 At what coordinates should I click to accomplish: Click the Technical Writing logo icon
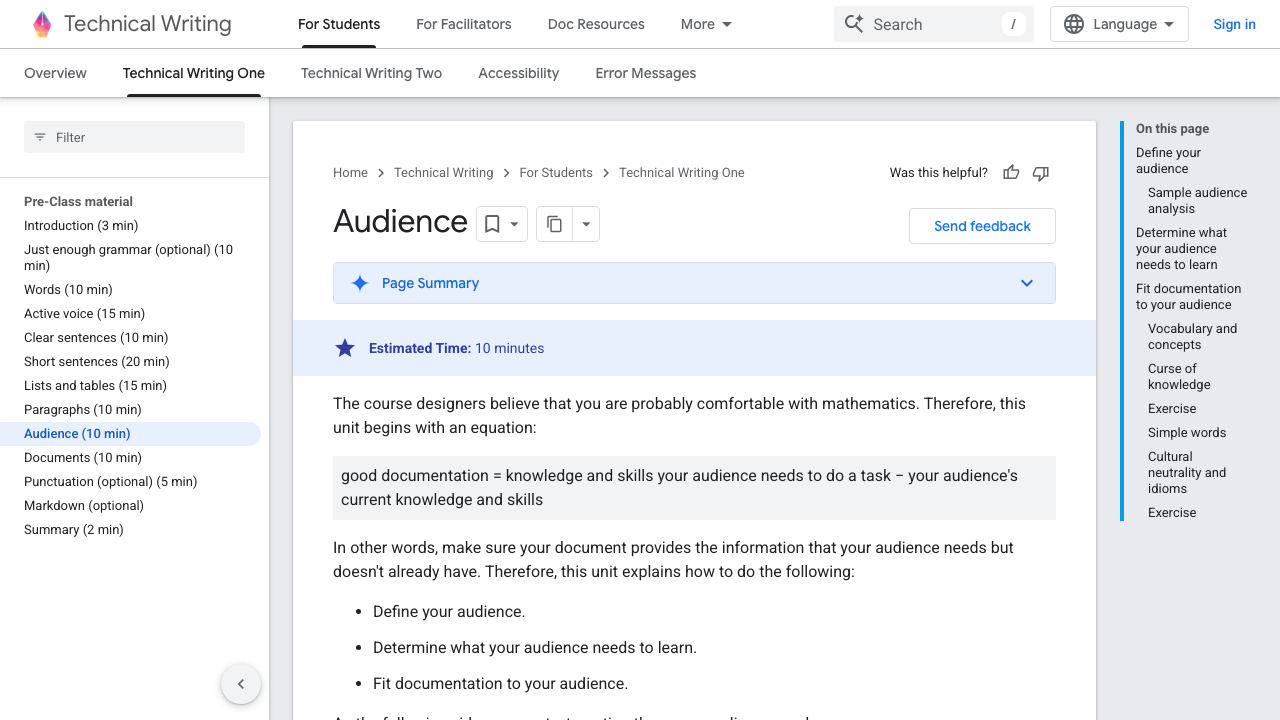[x=42, y=24]
